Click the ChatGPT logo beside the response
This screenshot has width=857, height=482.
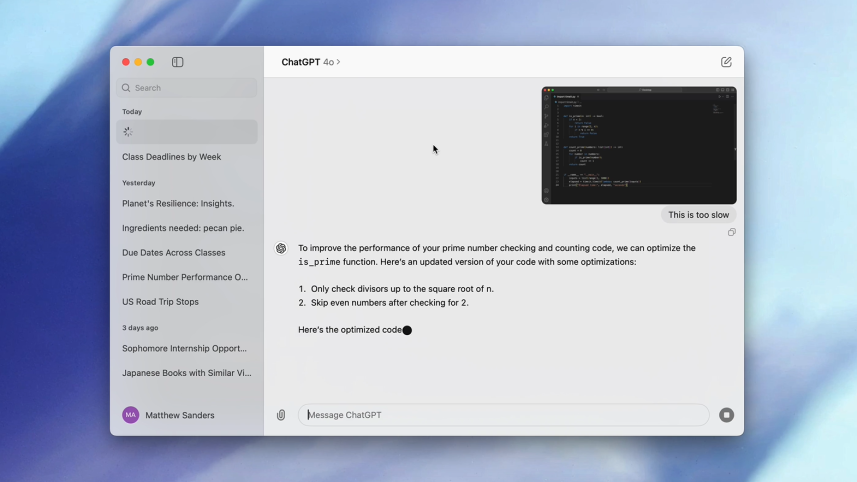[x=282, y=248]
